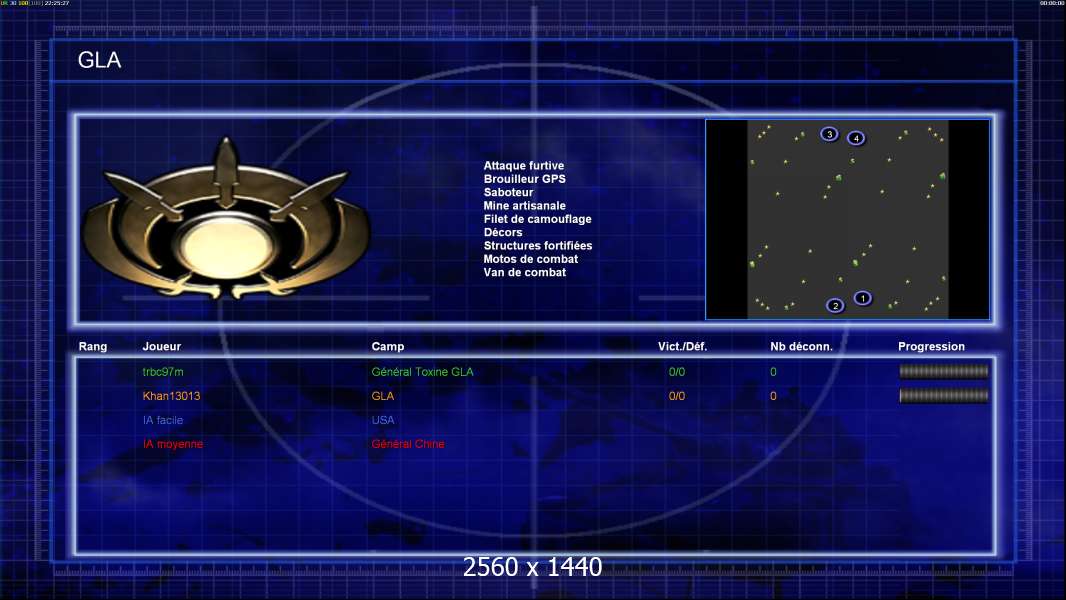1066x600 pixels.
Task: Click the 'Van de combat' entry
Action: click(524, 272)
